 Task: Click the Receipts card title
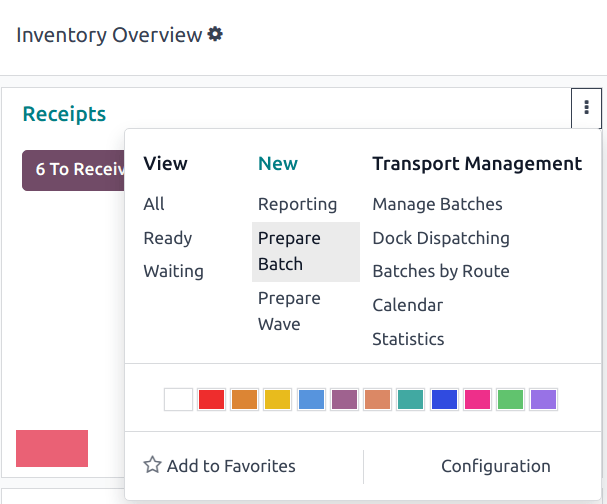click(x=64, y=114)
